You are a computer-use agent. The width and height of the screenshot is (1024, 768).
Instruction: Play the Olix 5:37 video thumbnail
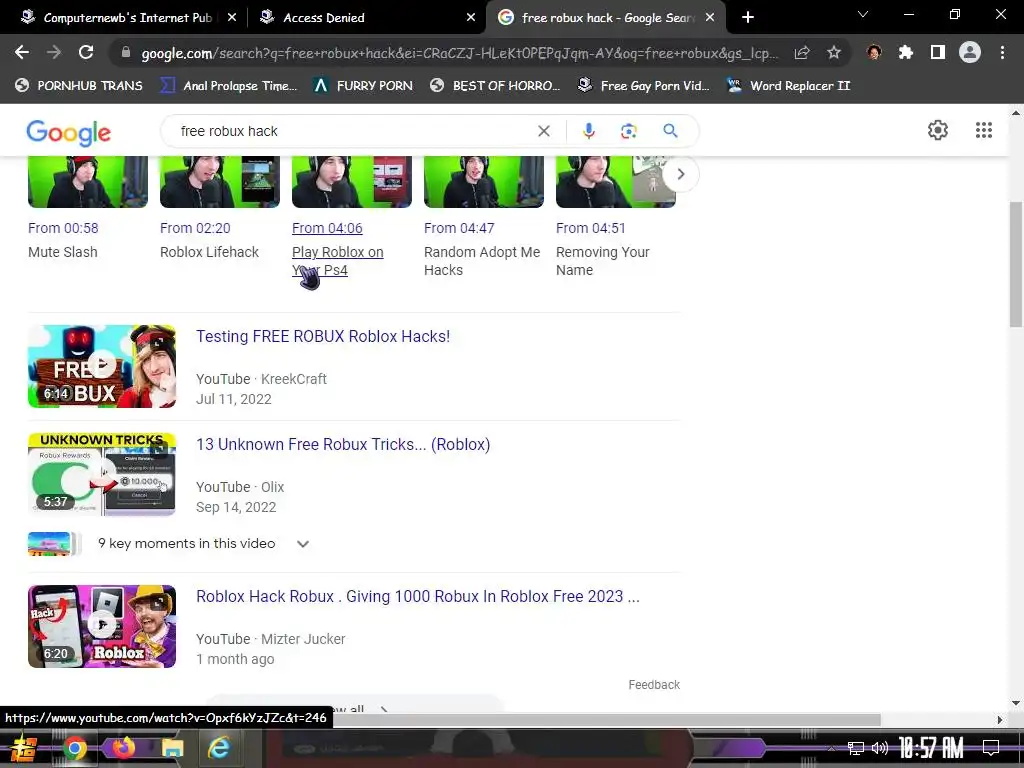102,474
